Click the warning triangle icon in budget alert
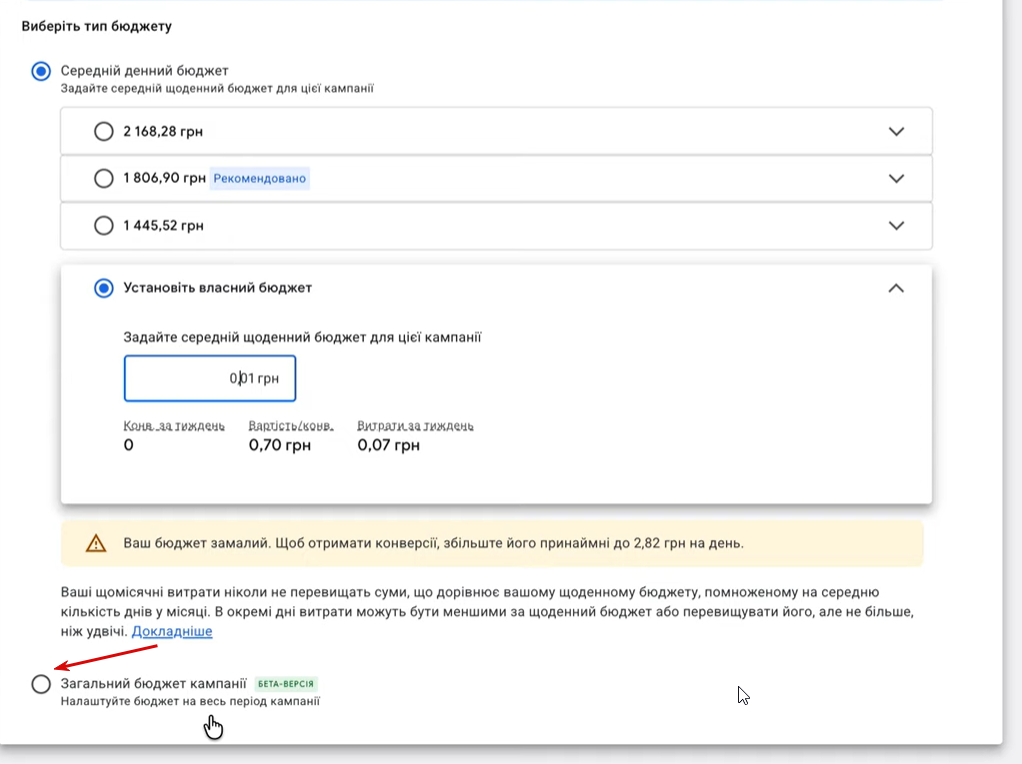1022x764 pixels. coord(96,544)
